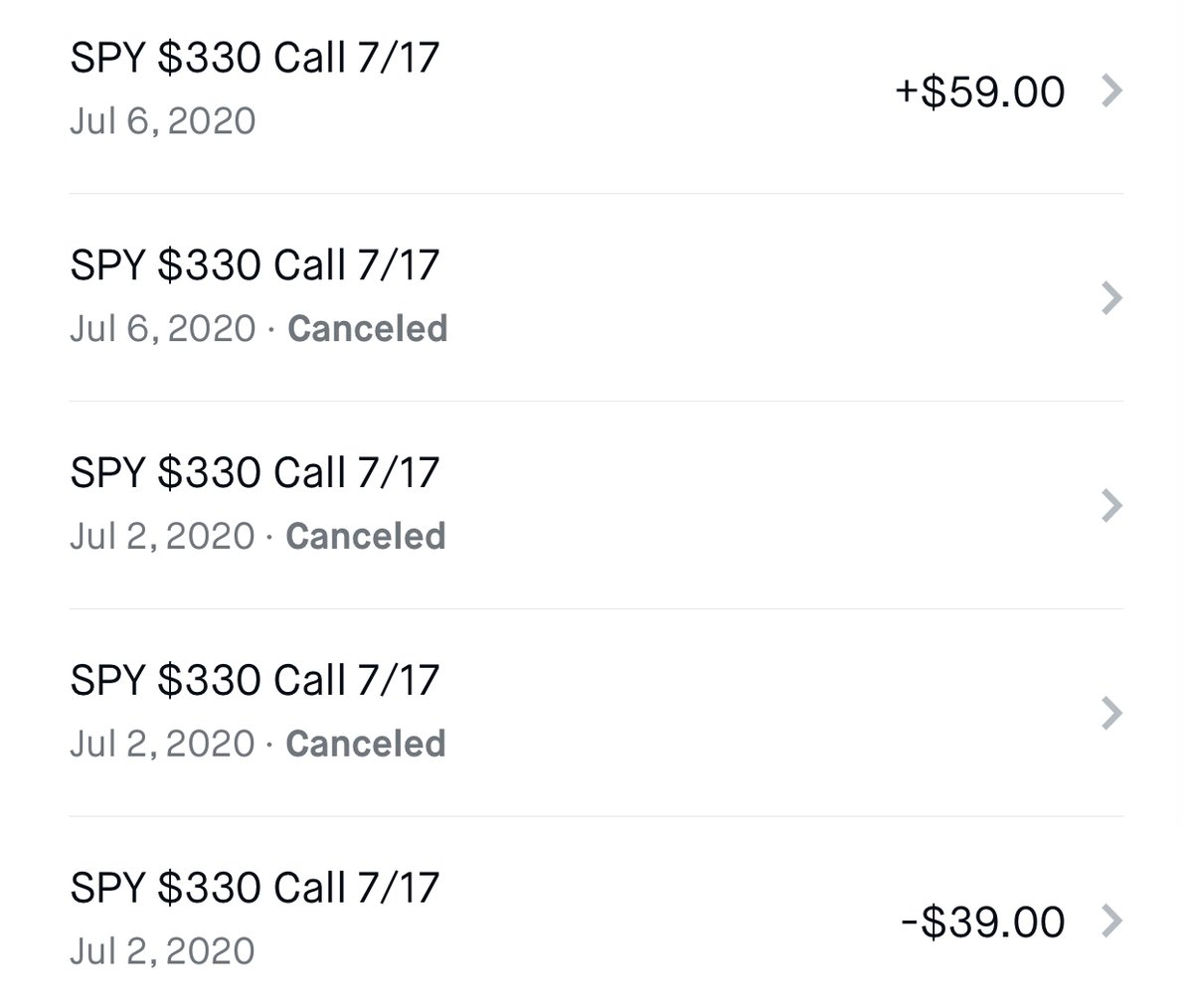
Task: Click the Jul 2, 2020 date on the first Canceled row
Action: pyautogui.click(x=162, y=537)
